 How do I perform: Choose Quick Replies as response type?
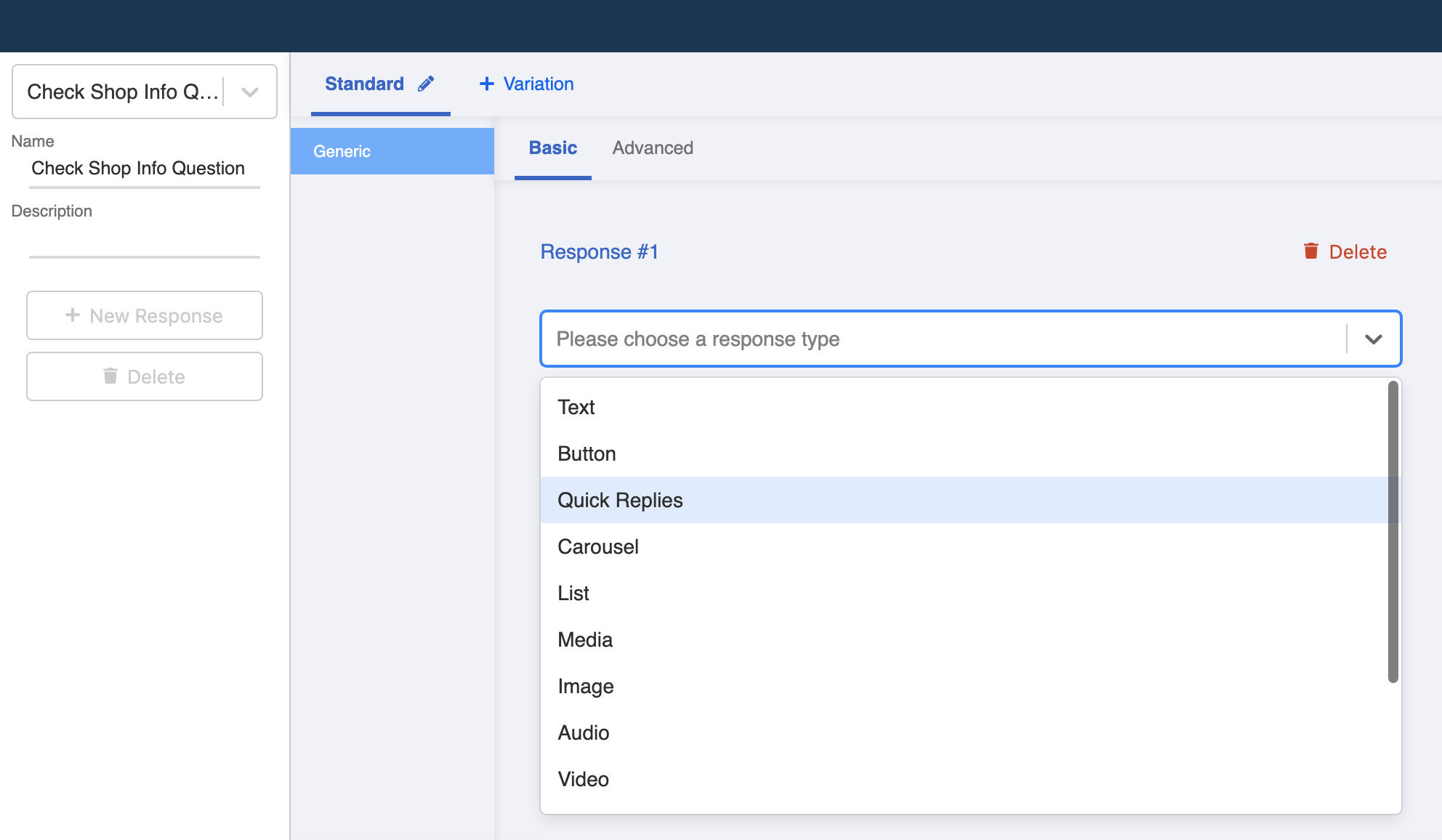[619, 500]
